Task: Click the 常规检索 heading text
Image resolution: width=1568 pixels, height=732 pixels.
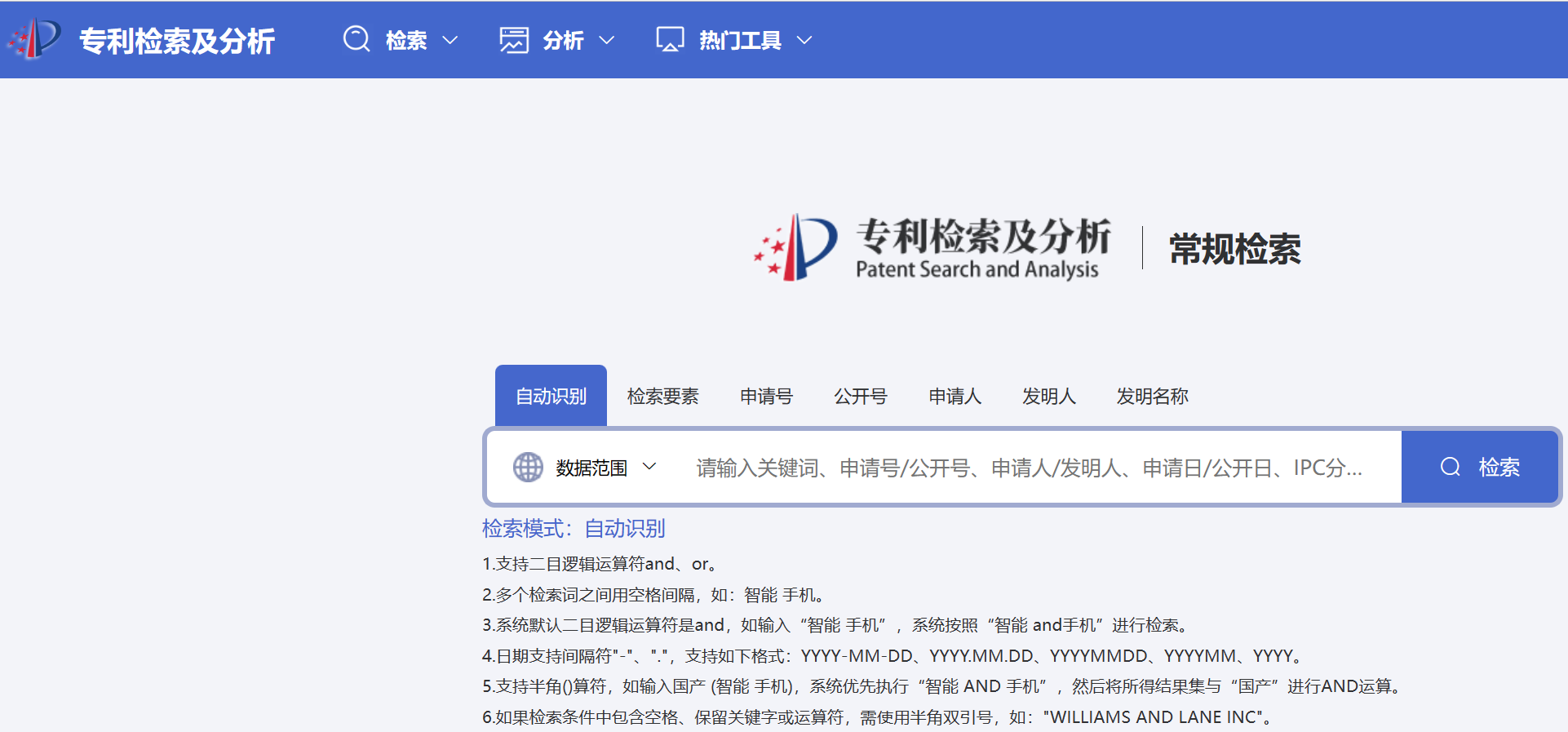Action: pyautogui.click(x=1234, y=249)
